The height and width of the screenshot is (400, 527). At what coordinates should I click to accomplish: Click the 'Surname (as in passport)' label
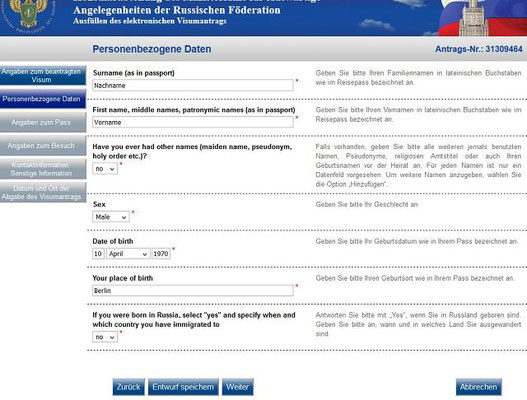pyautogui.click(x=134, y=73)
